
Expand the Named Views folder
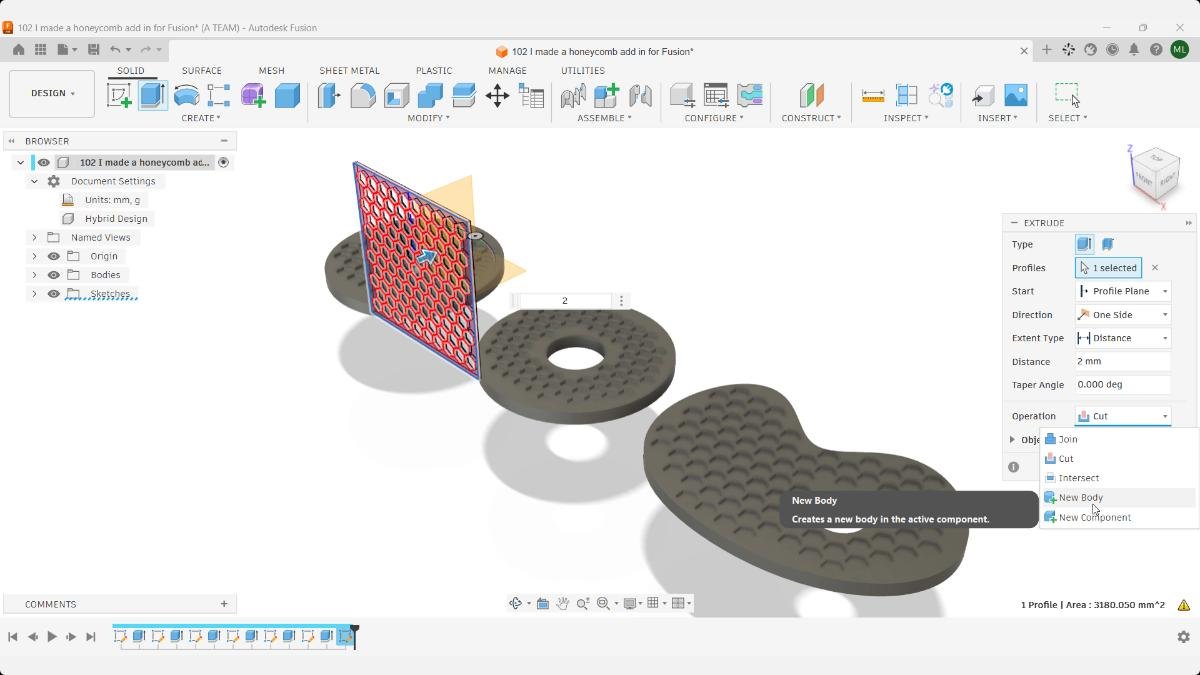pos(34,237)
